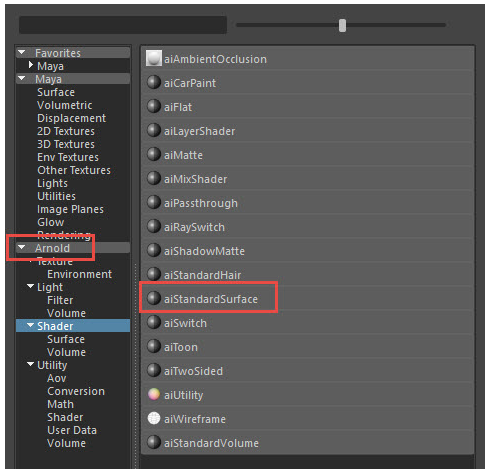Click the aiUtility colorful sphere icon

154,394
